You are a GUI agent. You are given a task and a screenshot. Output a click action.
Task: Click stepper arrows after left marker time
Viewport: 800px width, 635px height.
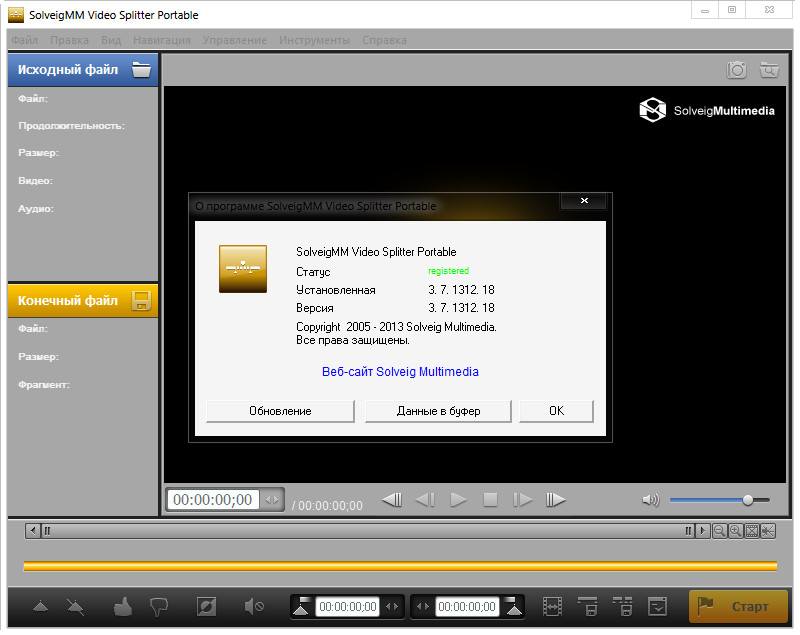(x=392, y=606)
